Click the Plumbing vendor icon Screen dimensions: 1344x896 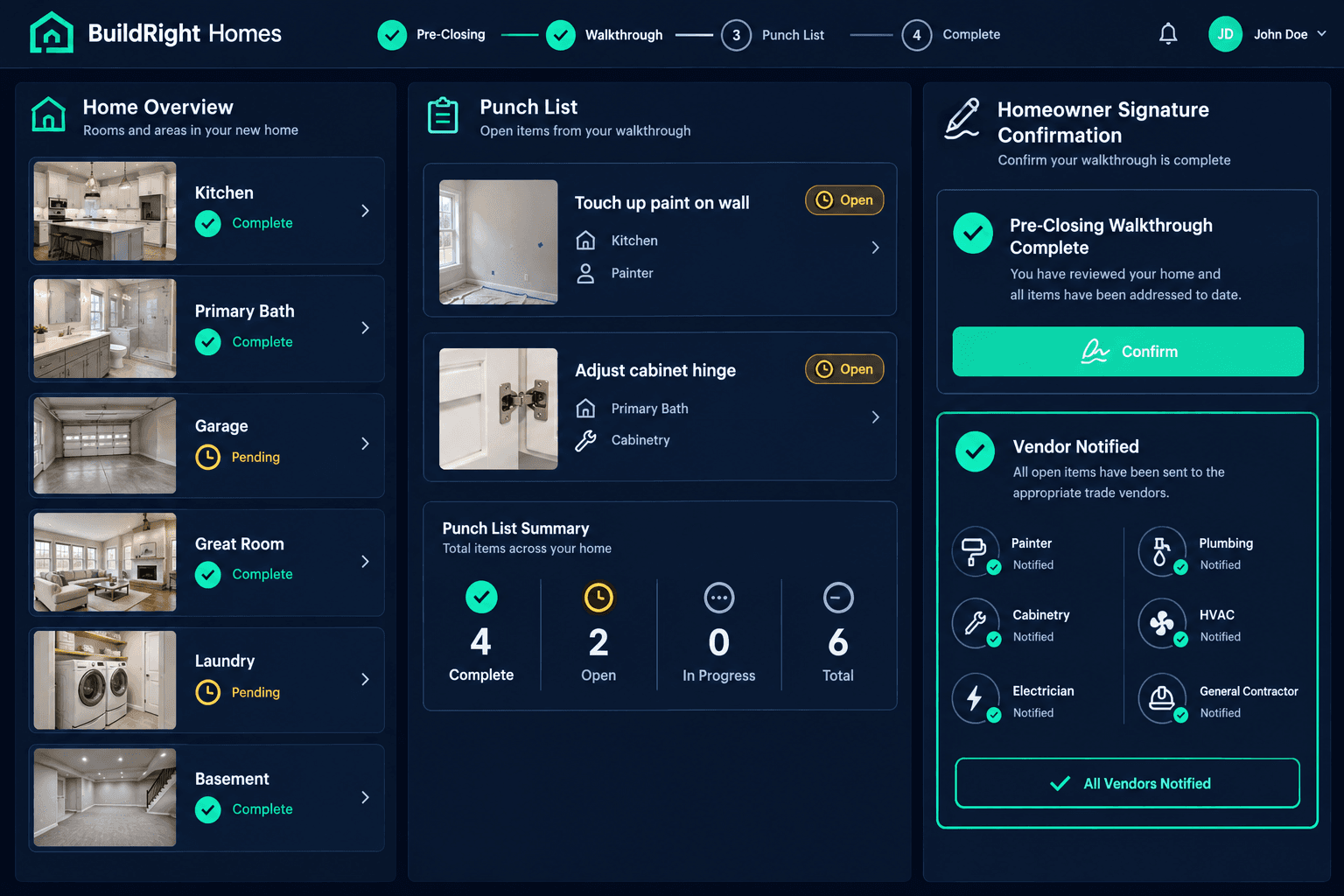tap(1162, 551)
